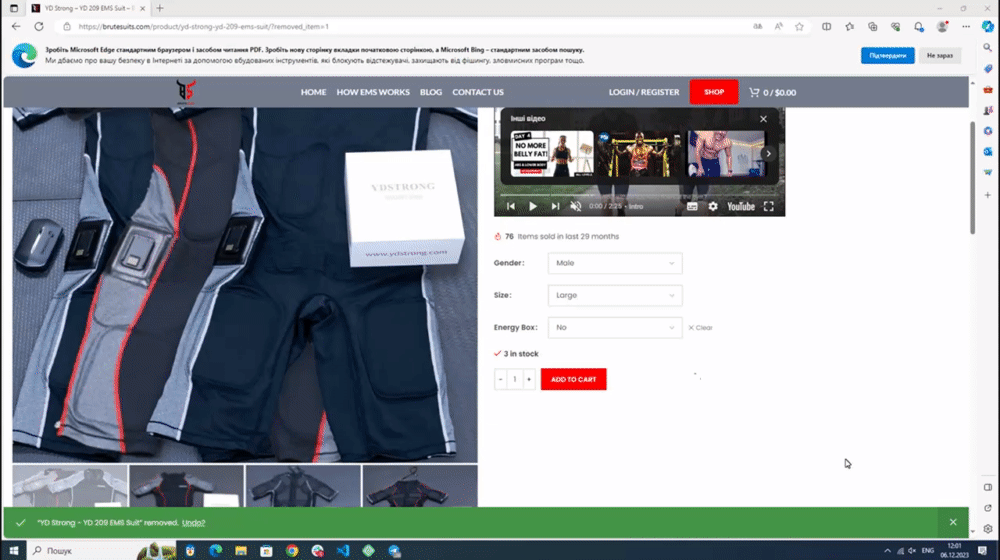Open Edge split screen icon
The height and width of the screenshot is (560, 1000).
(x=827, y=27)
